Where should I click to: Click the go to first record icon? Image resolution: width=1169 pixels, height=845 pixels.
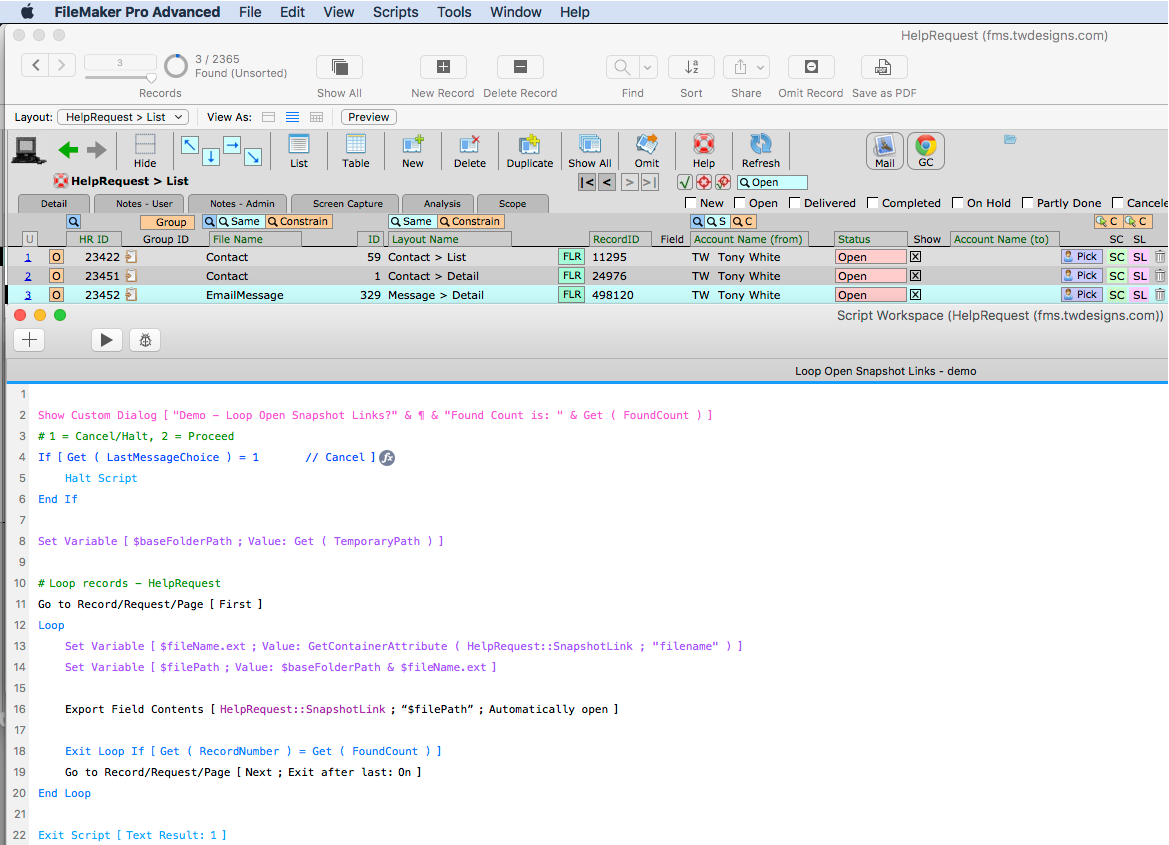587,182
